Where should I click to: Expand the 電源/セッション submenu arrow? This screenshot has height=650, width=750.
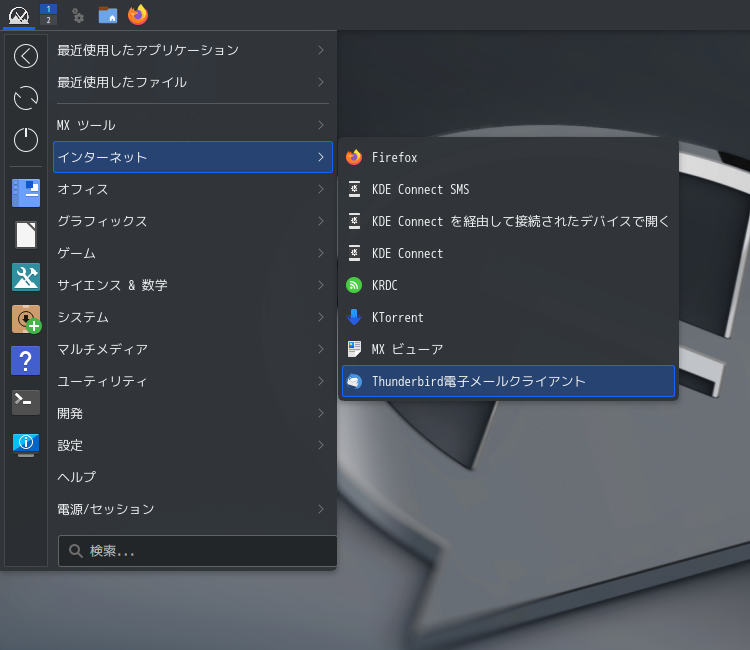(321, 509)
